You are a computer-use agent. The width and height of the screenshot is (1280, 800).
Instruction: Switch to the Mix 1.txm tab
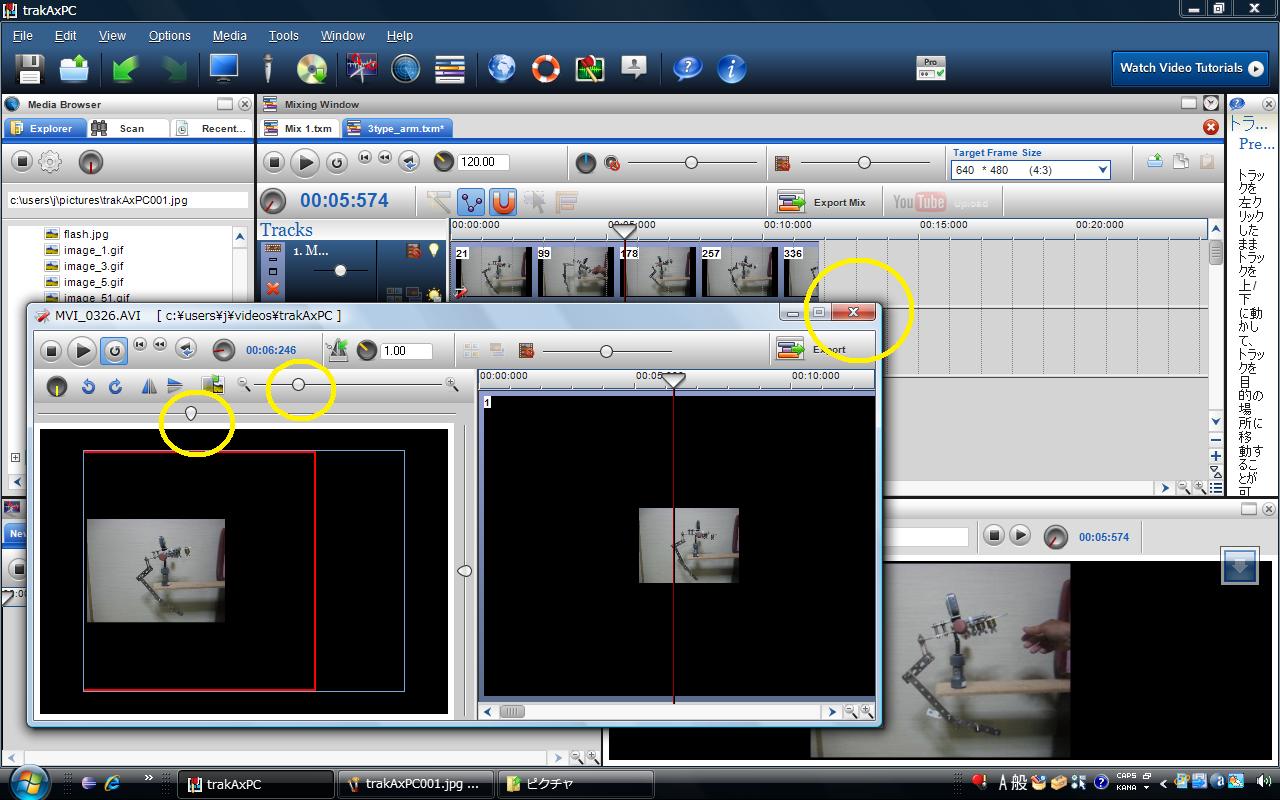tap(298, 128)
